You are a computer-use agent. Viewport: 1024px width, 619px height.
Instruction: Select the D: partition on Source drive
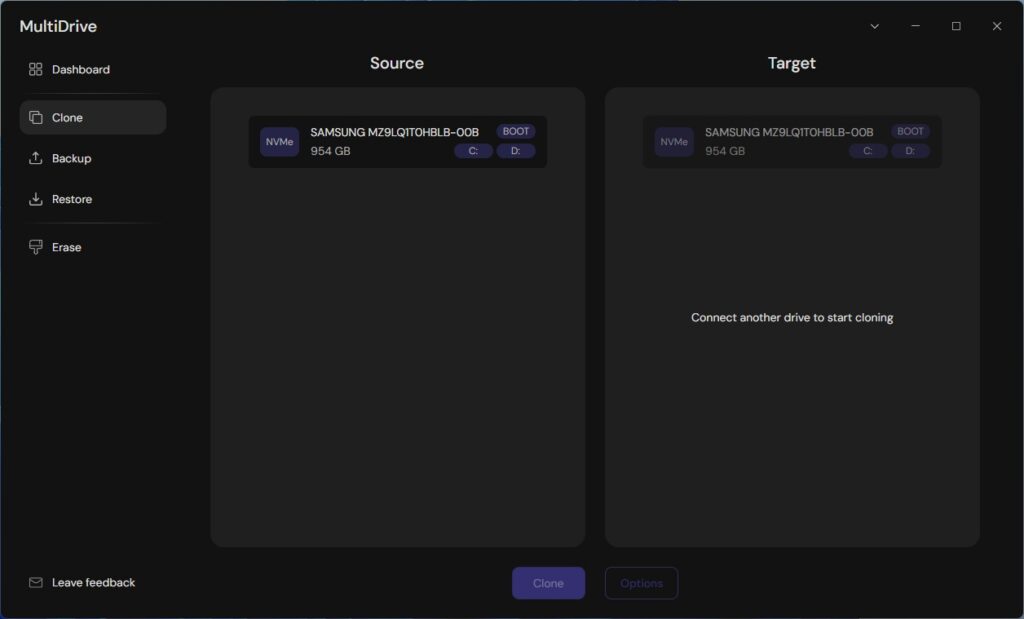(x=516, y=152)
